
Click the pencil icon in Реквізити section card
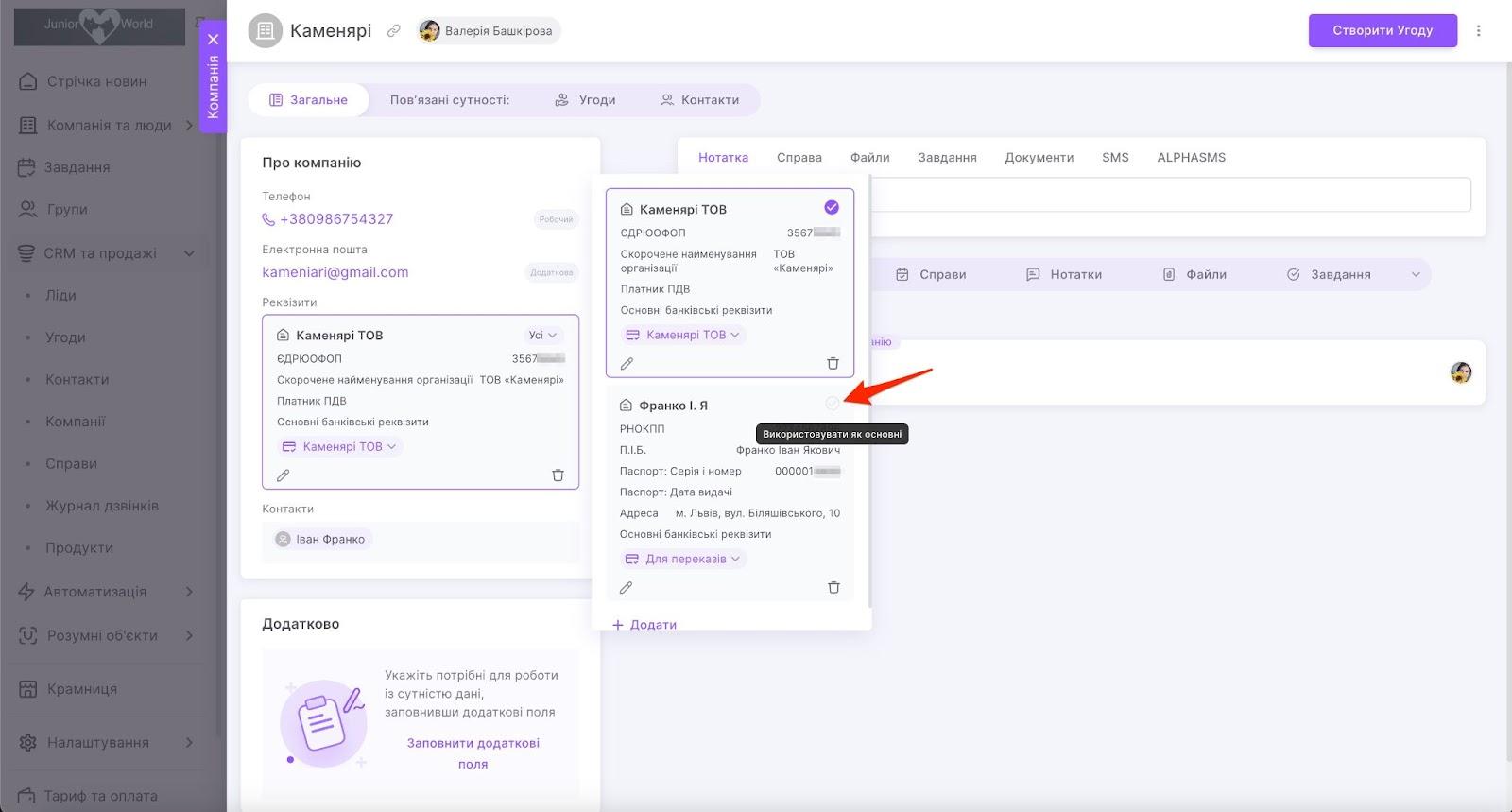pyautogui.click(x=283, y=475)
